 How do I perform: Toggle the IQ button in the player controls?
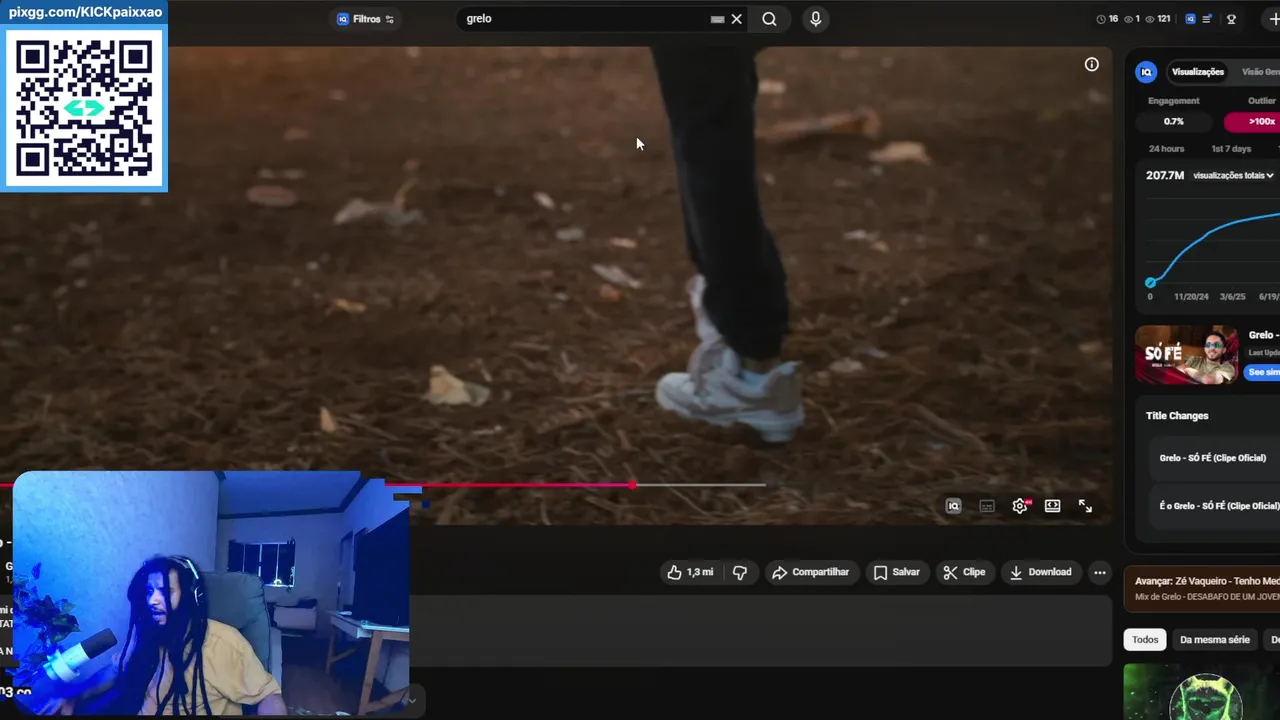click(954, 506)
